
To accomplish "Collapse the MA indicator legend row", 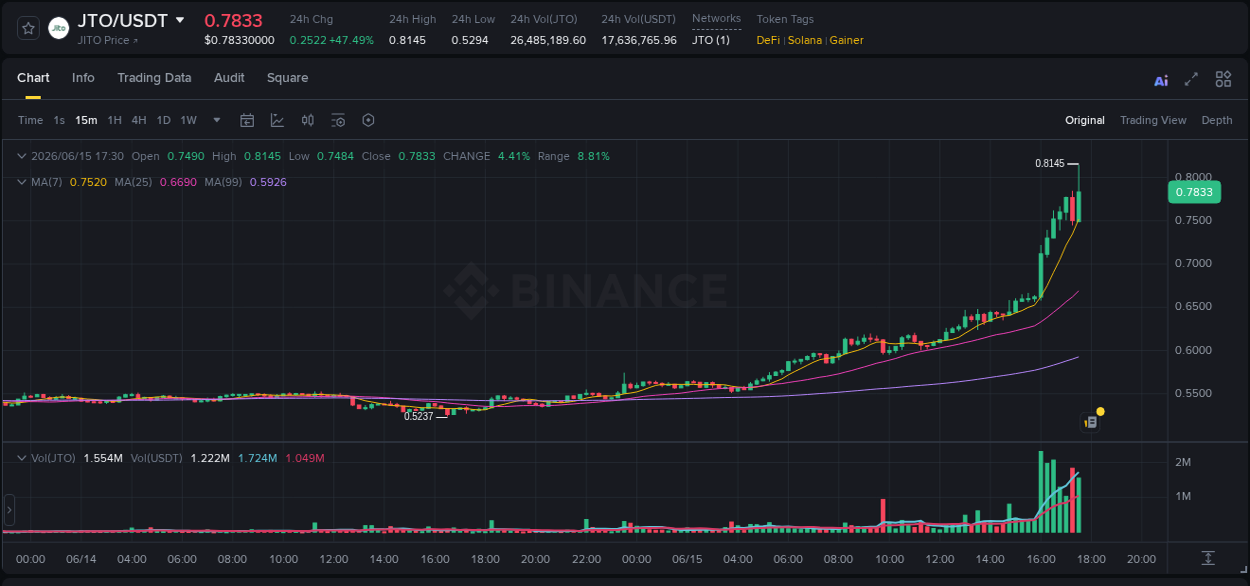I will click(x=21, y=182).
